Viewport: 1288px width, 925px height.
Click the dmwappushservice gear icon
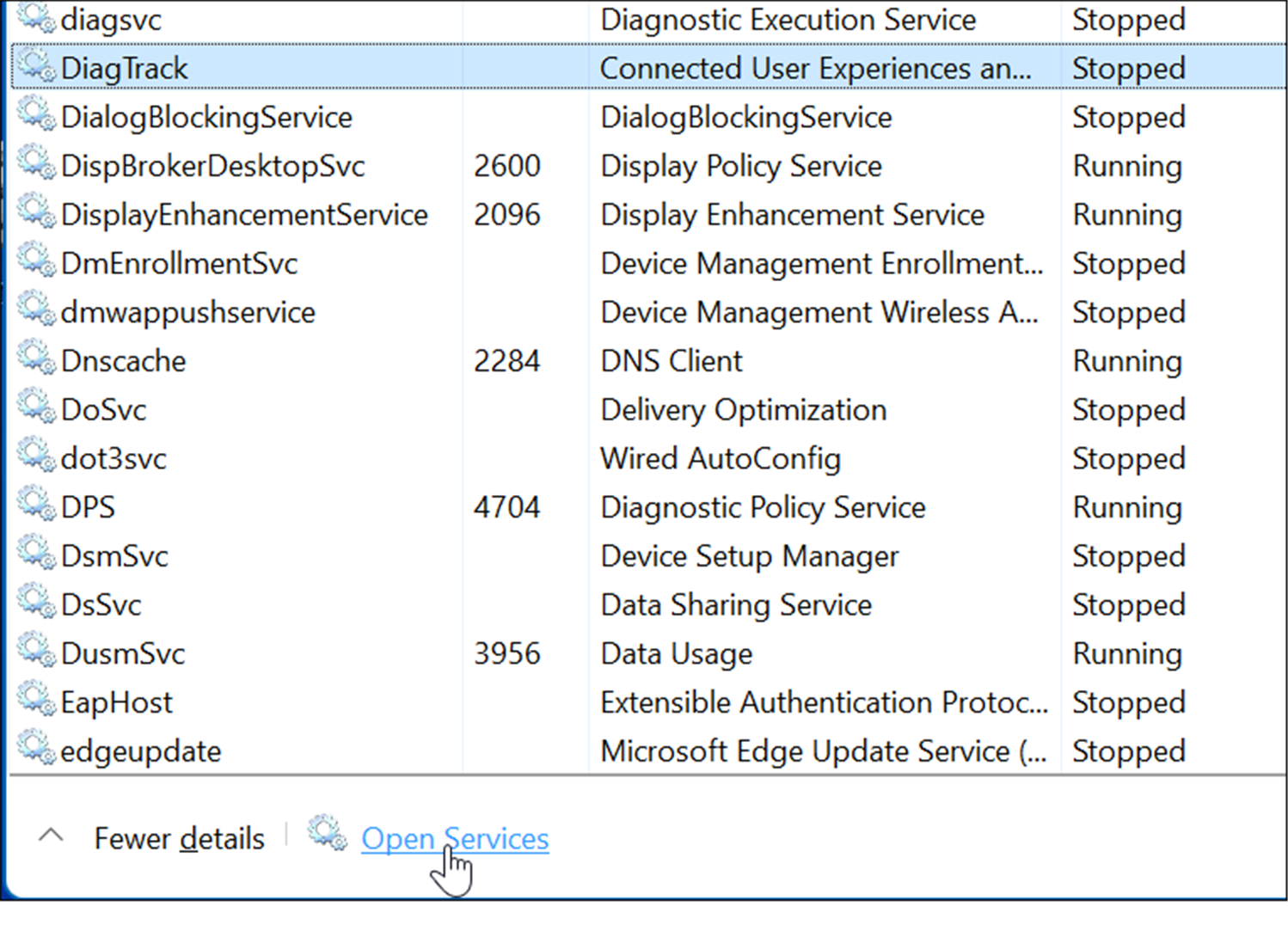(x=35, y=311)
